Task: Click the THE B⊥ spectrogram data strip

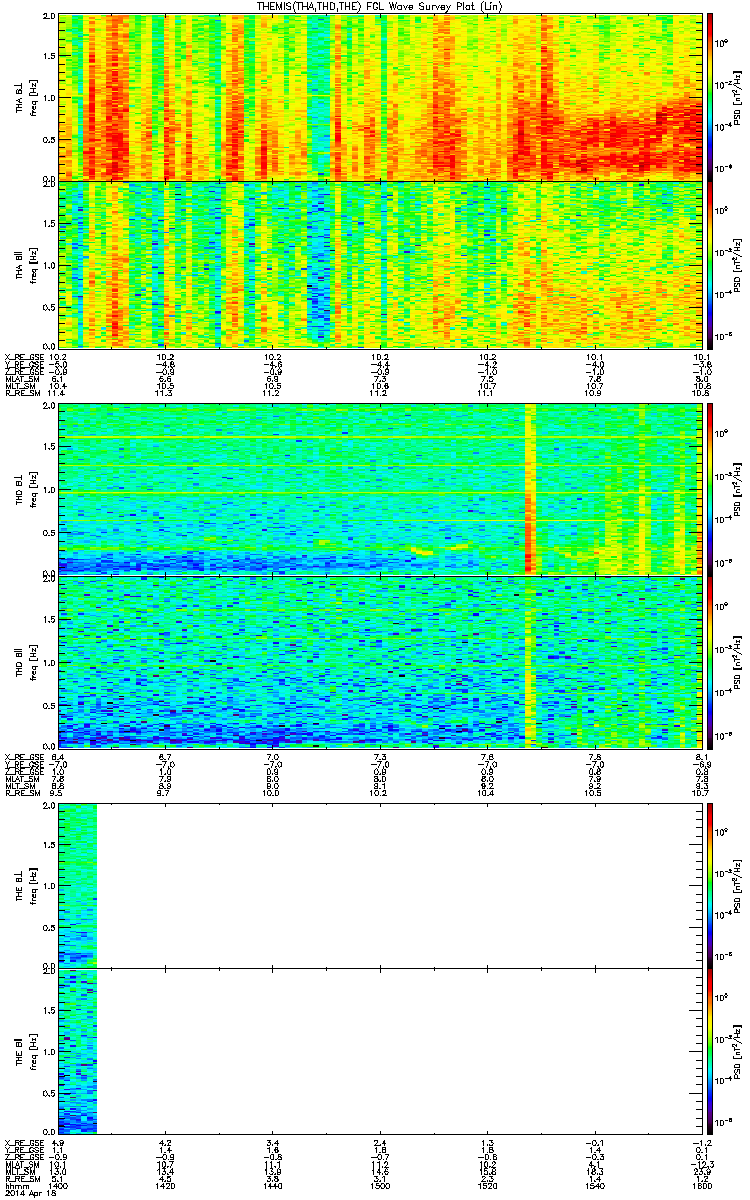Action: [77, 884]
